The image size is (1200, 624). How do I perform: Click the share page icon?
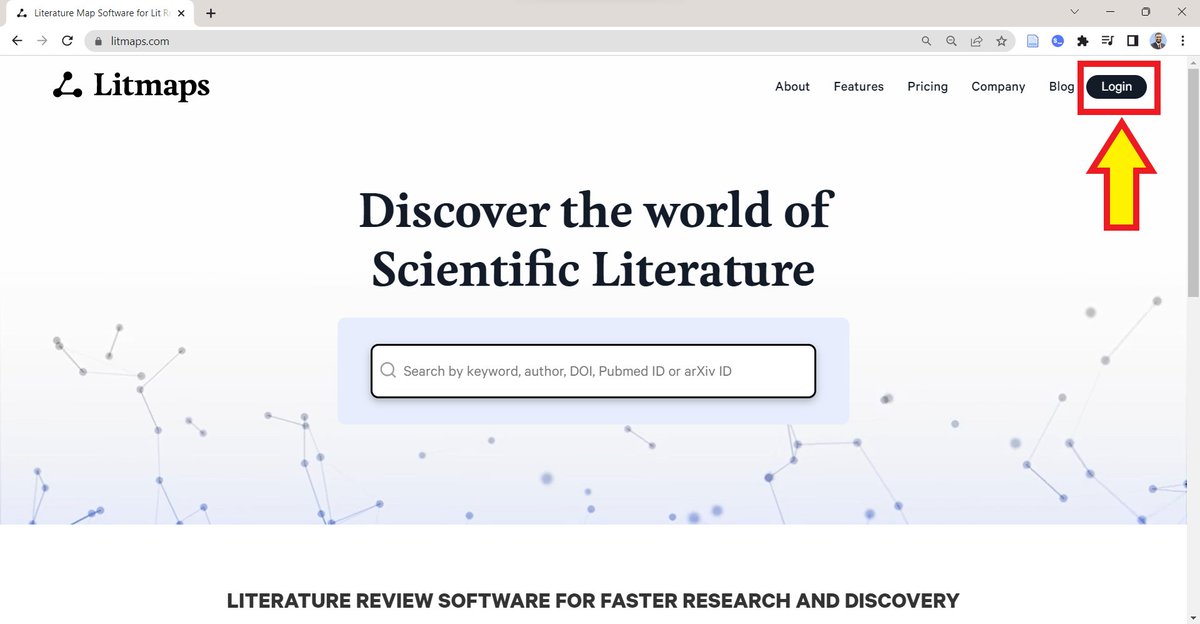click(977, 42)
